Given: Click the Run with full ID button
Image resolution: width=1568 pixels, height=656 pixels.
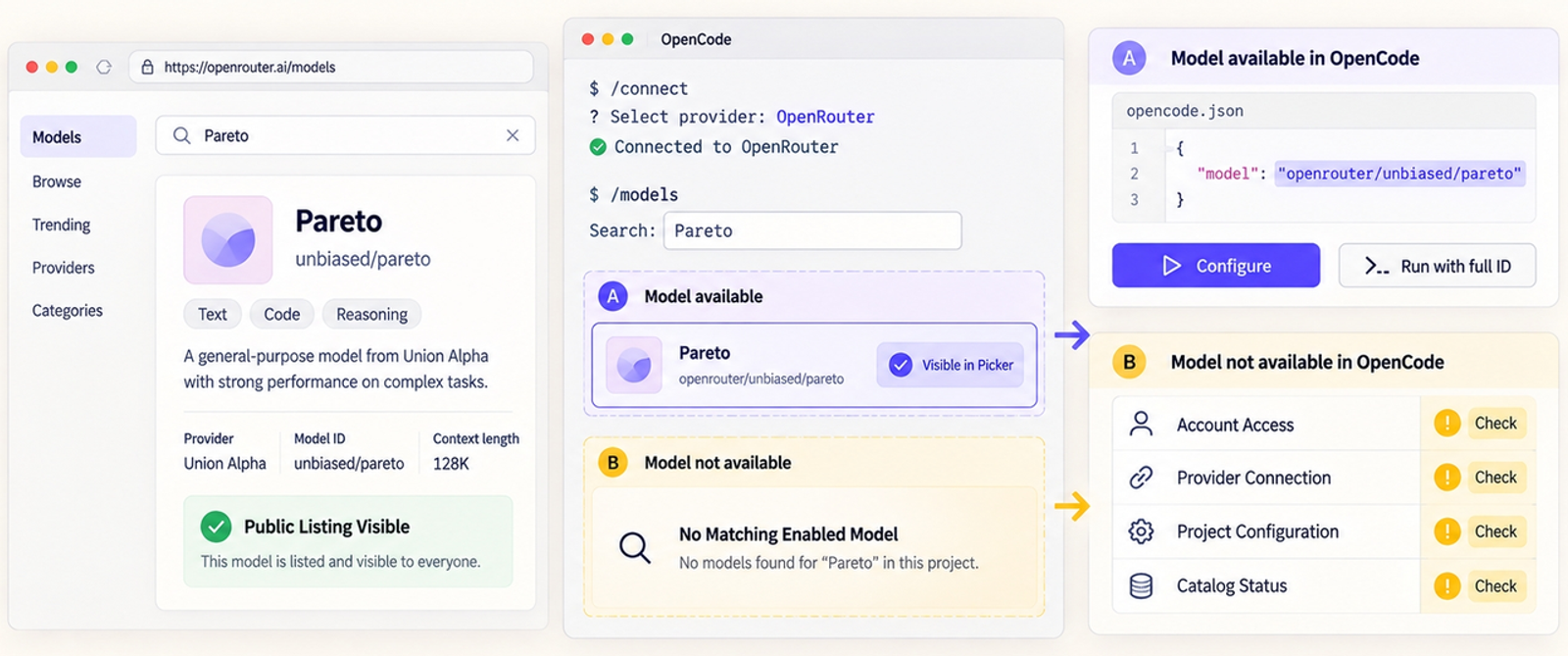Looking at the screenshot, I should (x=1437, y=266).
